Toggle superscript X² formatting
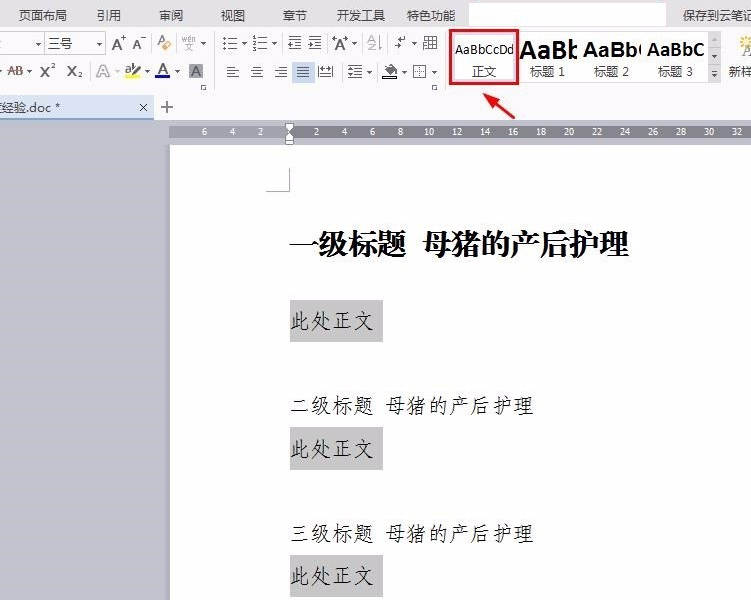Screen dimensions: 751x600 [x=47, y=71]
